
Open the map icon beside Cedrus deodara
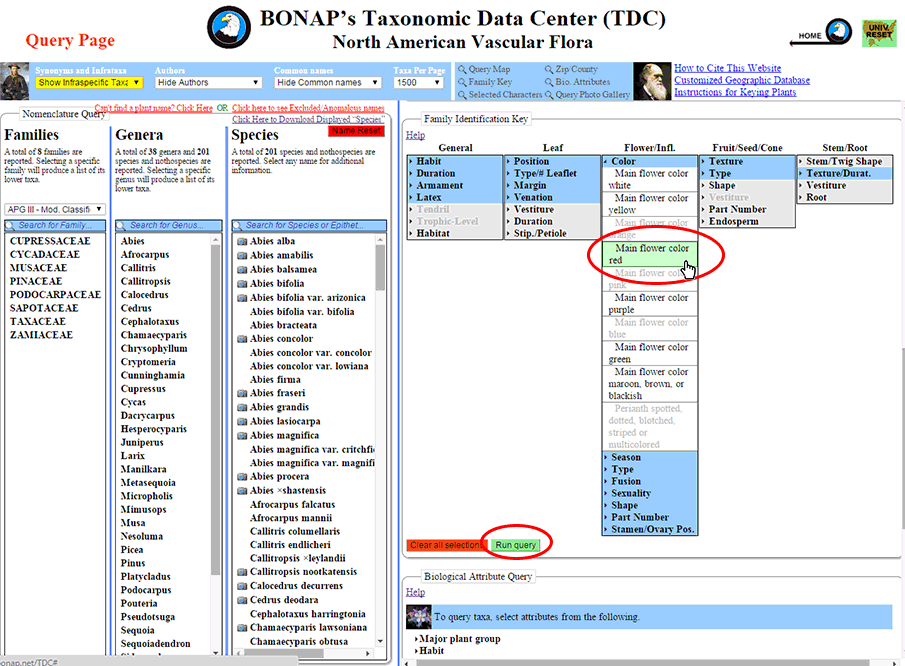pyautogui.click(x=242, y=600)
